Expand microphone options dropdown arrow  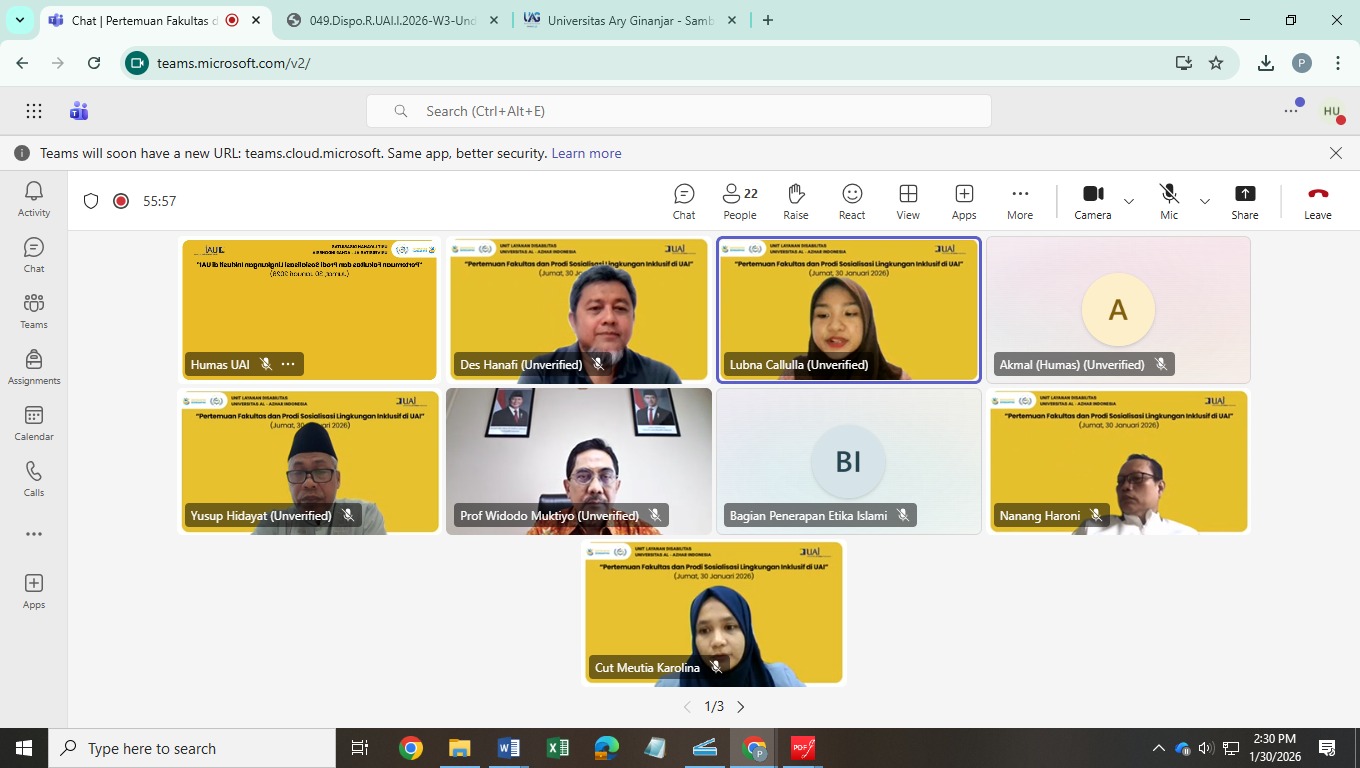[x=1205, y=201]
